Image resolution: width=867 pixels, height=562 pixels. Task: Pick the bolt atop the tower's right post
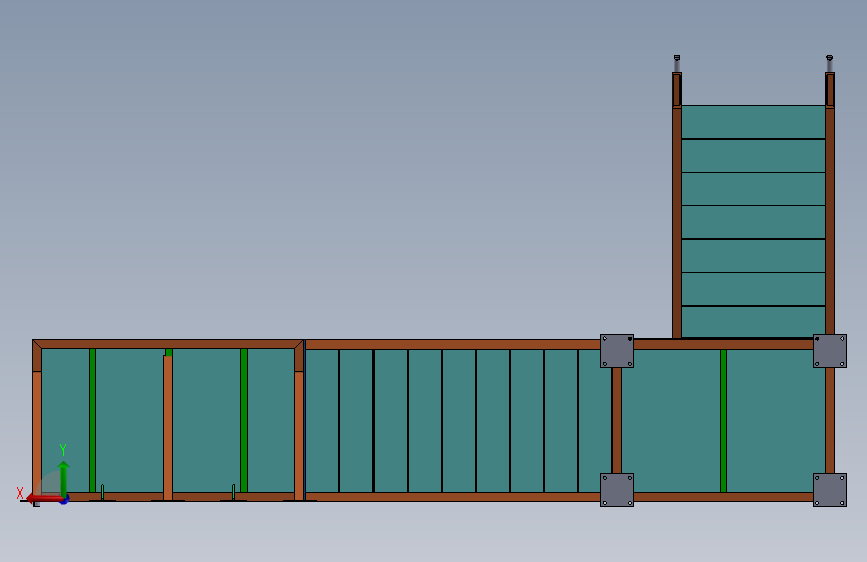pos(829,63)
